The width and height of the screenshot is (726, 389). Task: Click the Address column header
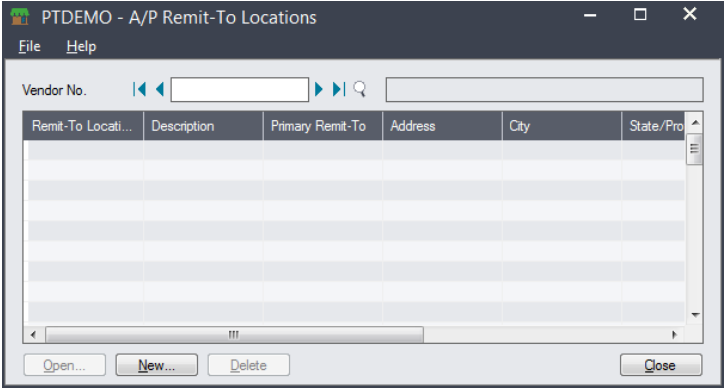442,126
